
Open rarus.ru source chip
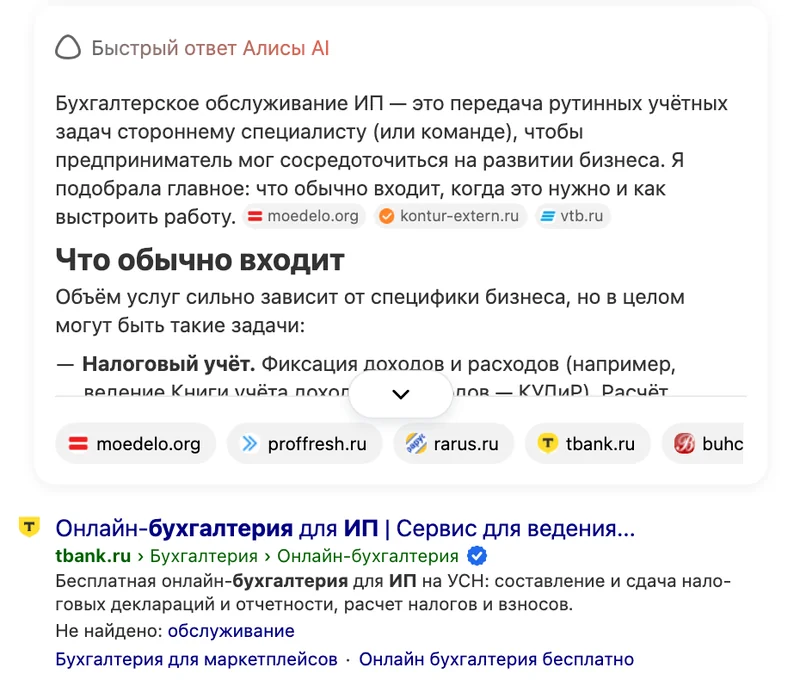[453, 444]
